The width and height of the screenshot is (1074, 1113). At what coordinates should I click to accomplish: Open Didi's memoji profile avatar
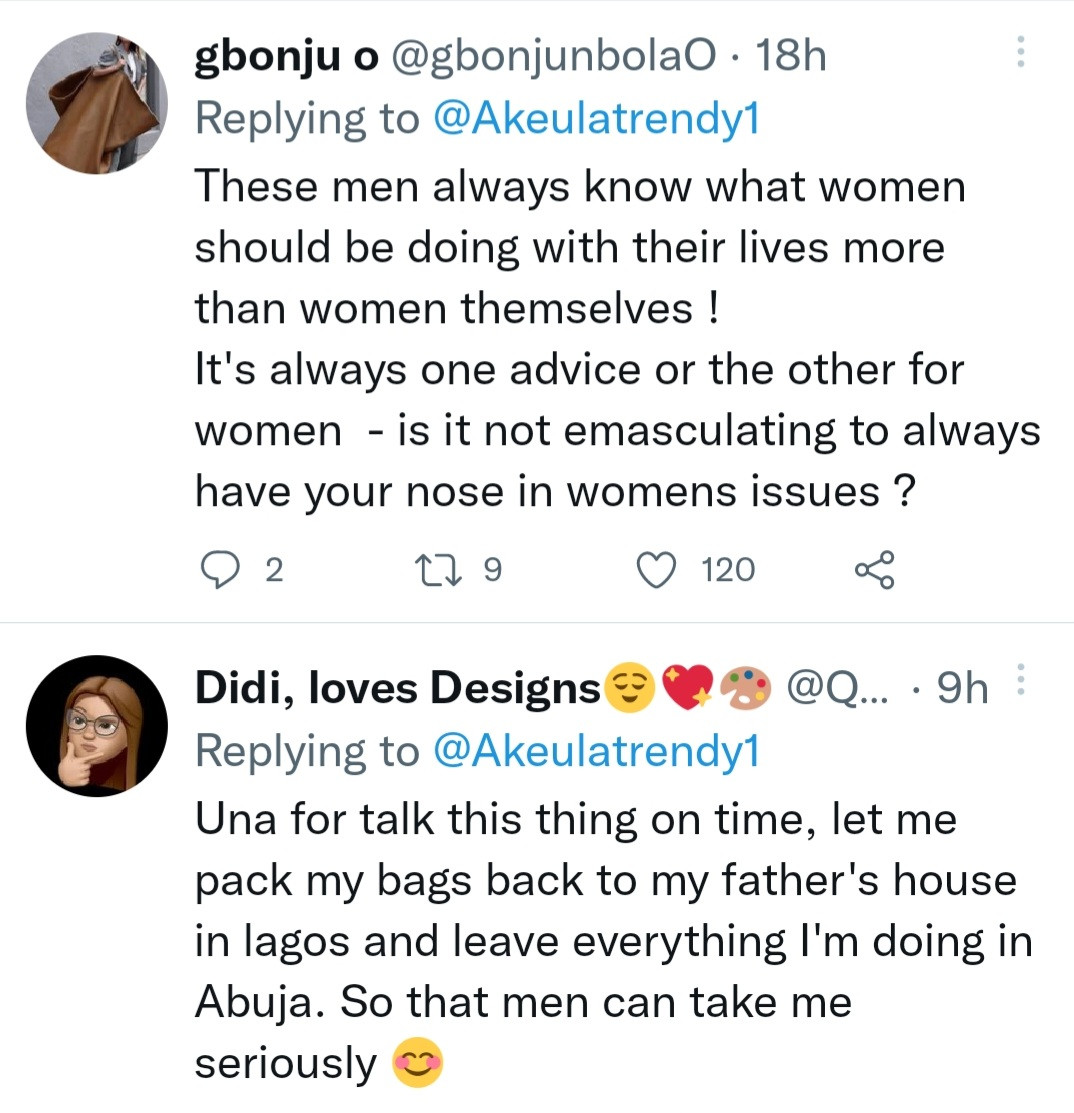click(x=97, y=726)
